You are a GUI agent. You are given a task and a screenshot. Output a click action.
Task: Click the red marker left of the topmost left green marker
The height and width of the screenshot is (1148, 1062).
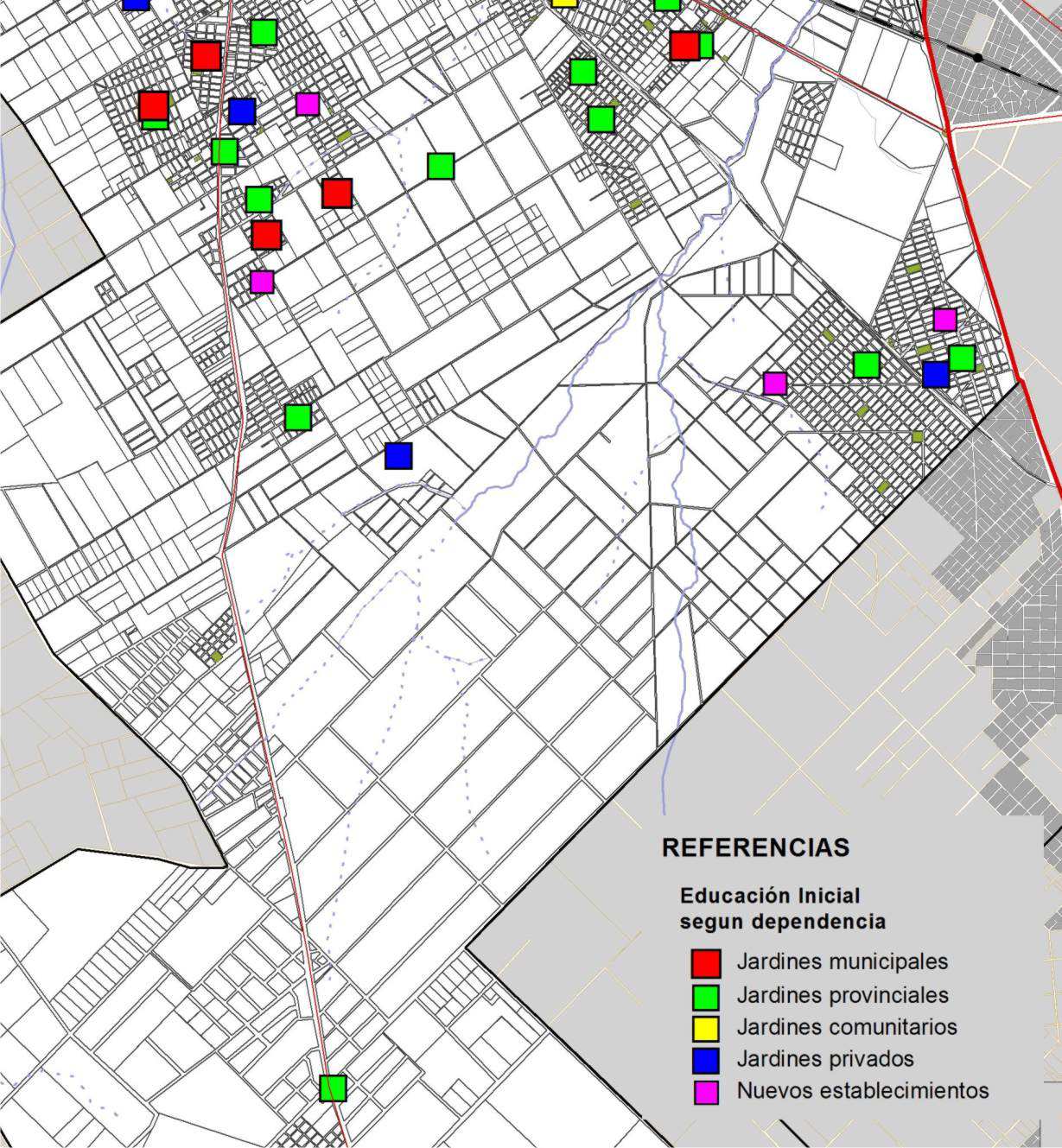point(206,56)
